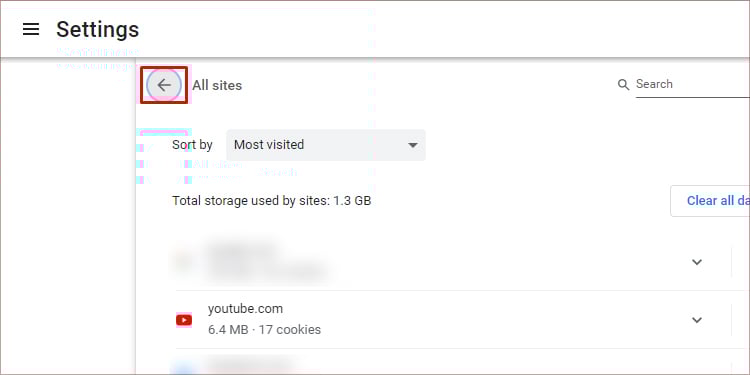Image resolution: width=750 pixels, height=375 pixels.
Task: Expand the first blurred site entry
Action: click(697, 262)
